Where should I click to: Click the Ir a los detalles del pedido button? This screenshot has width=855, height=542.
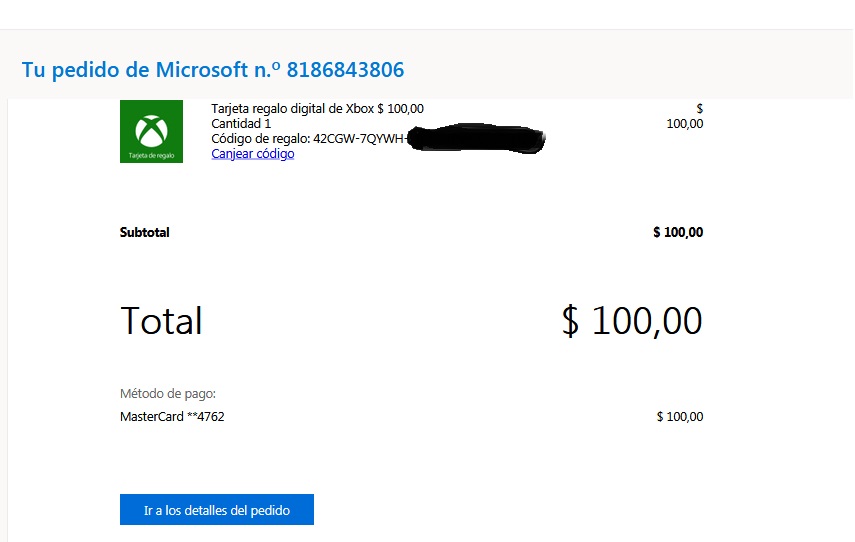216,509
